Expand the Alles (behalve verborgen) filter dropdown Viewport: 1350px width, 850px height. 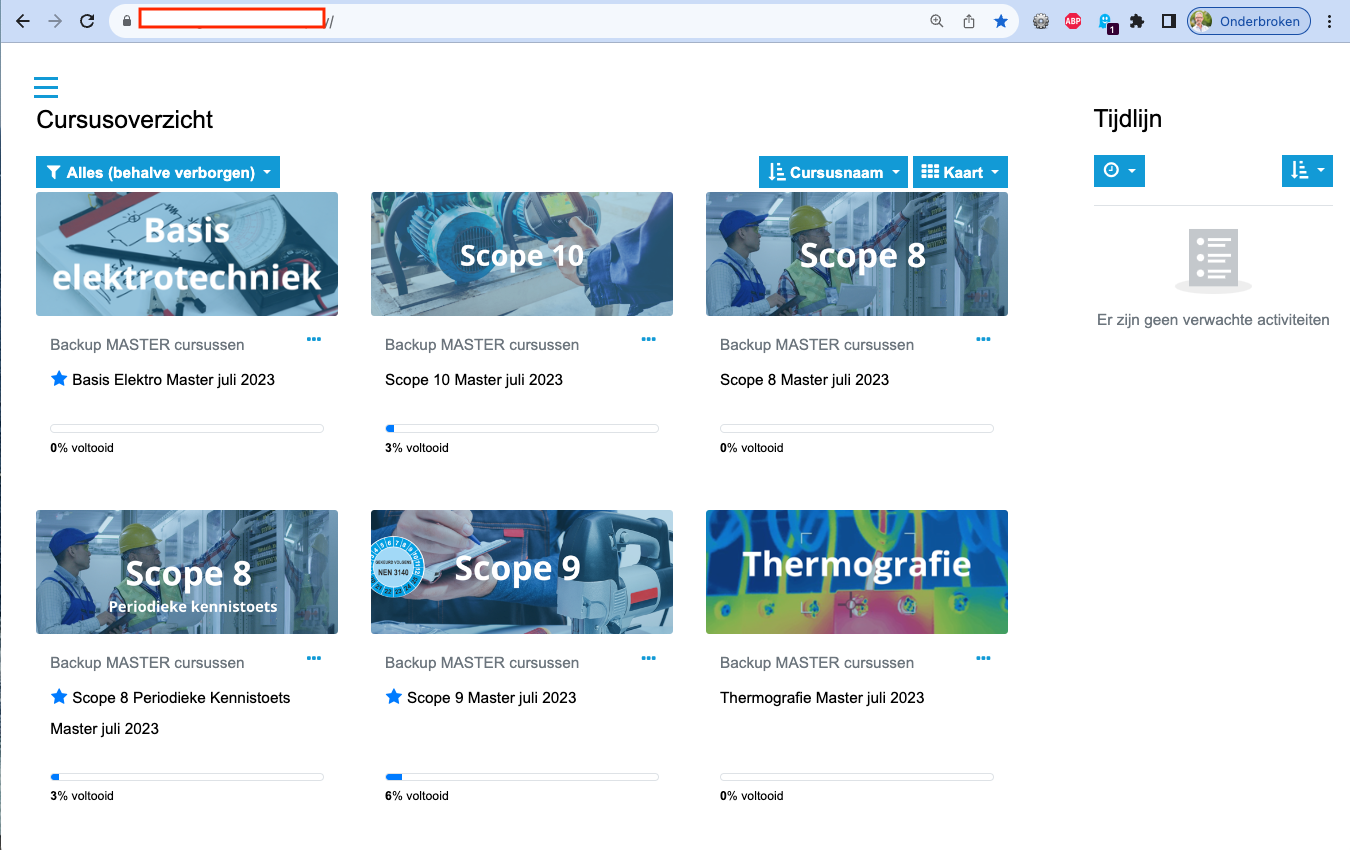(158, 172)
